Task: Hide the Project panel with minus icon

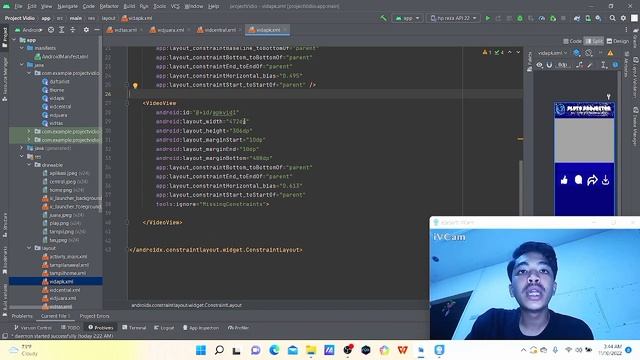Action: (97, 30)
